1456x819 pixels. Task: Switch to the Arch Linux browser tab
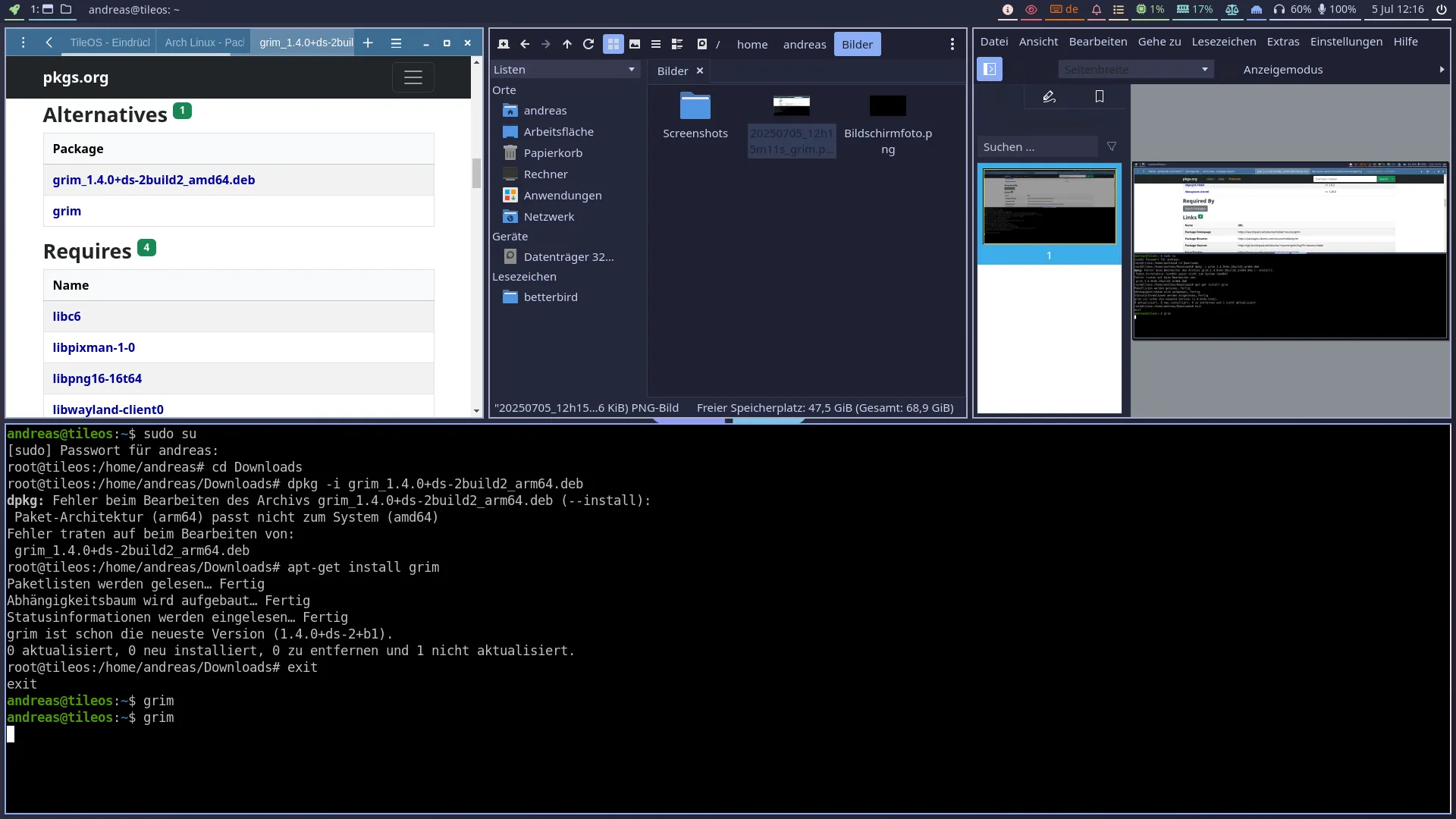[204, 42]
